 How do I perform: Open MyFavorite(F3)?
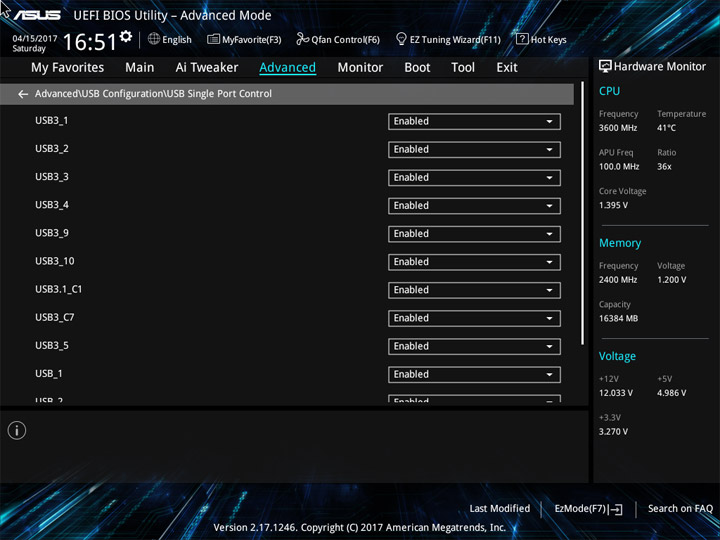244,39
